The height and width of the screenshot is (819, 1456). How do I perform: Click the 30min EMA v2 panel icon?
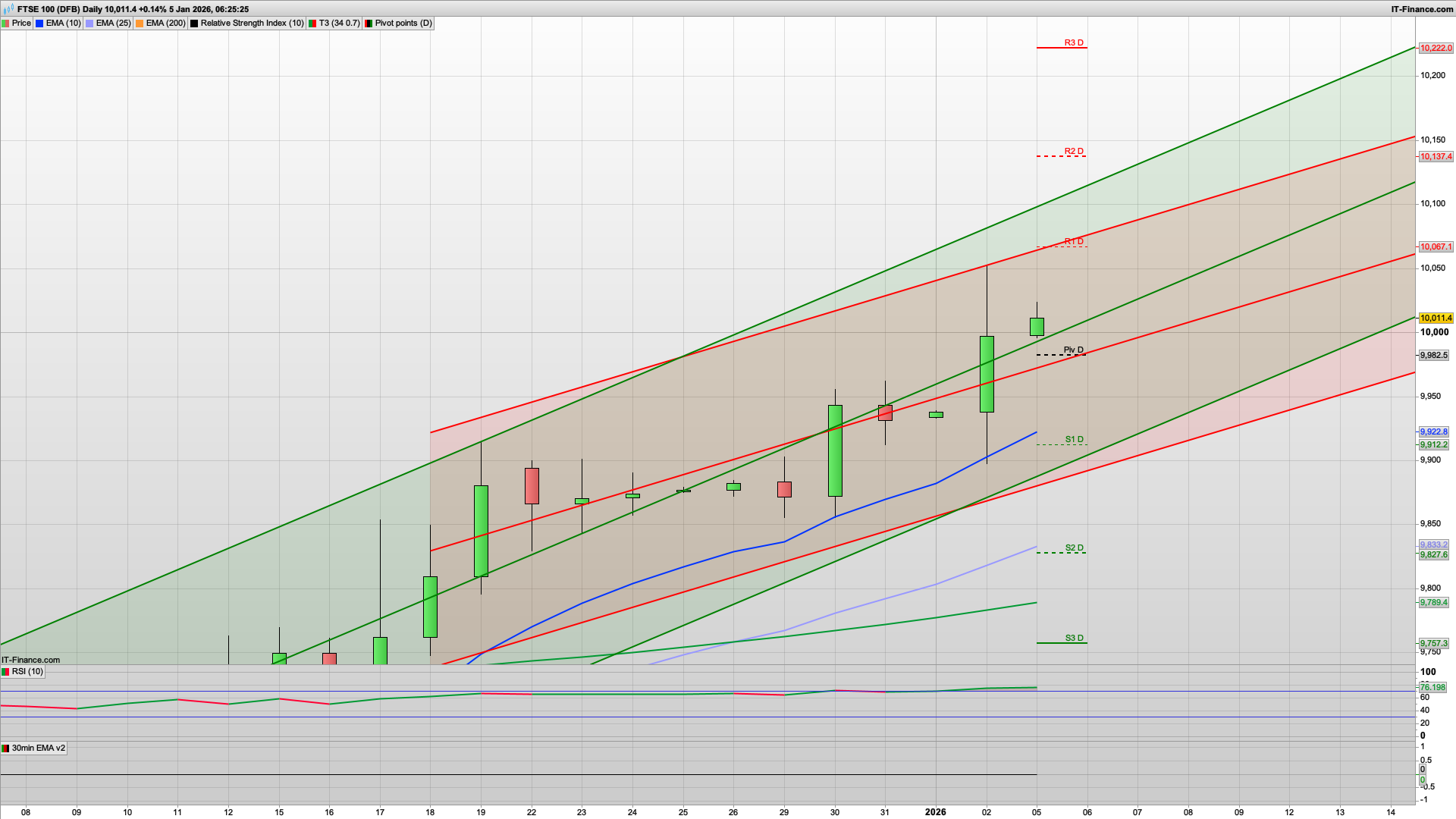point(6,748)
